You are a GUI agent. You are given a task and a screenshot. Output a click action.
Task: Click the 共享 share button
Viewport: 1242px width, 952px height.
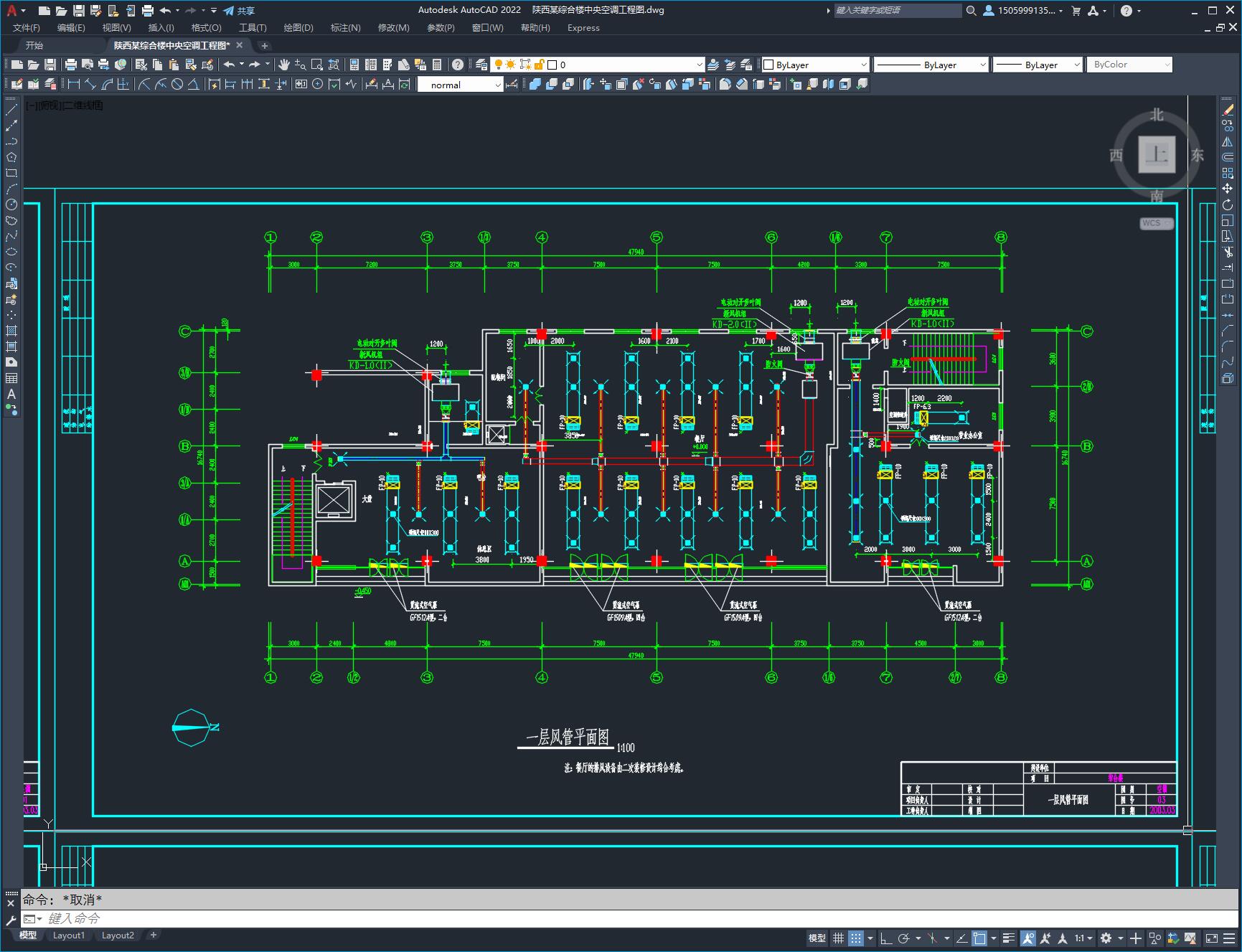coord(239,11)
